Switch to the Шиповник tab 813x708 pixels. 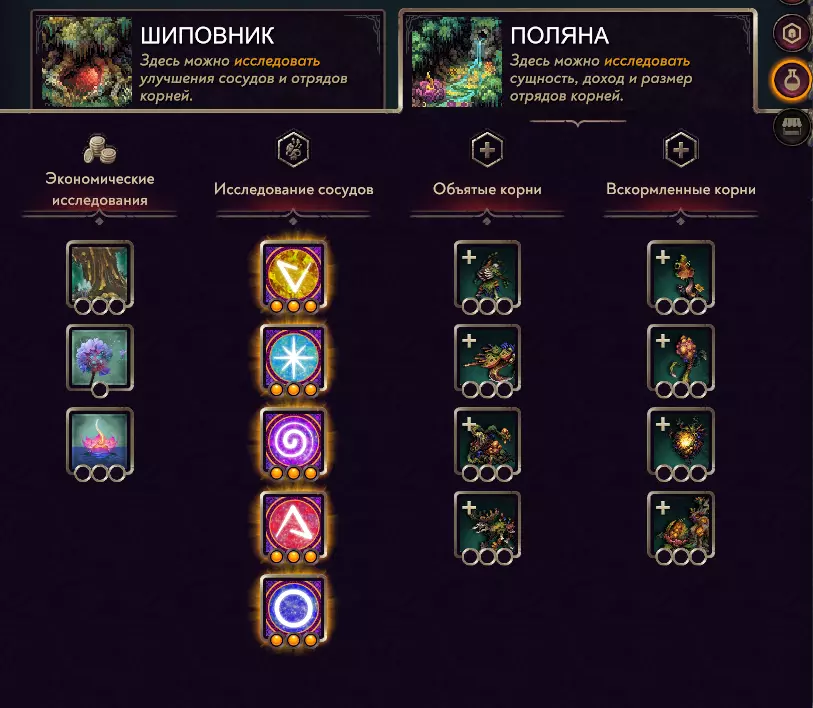[x=208, y=60]
